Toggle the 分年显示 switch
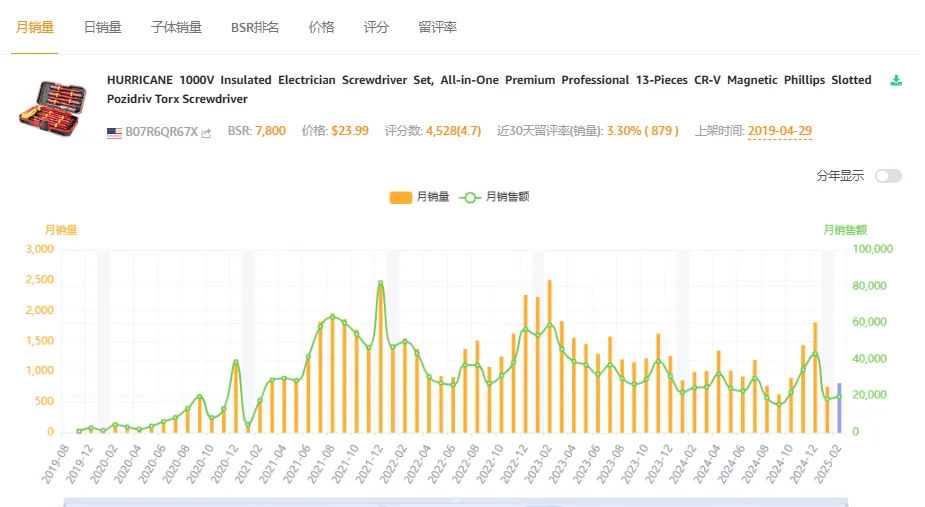This screenshot has width=925, height=507. pos(888,176)
